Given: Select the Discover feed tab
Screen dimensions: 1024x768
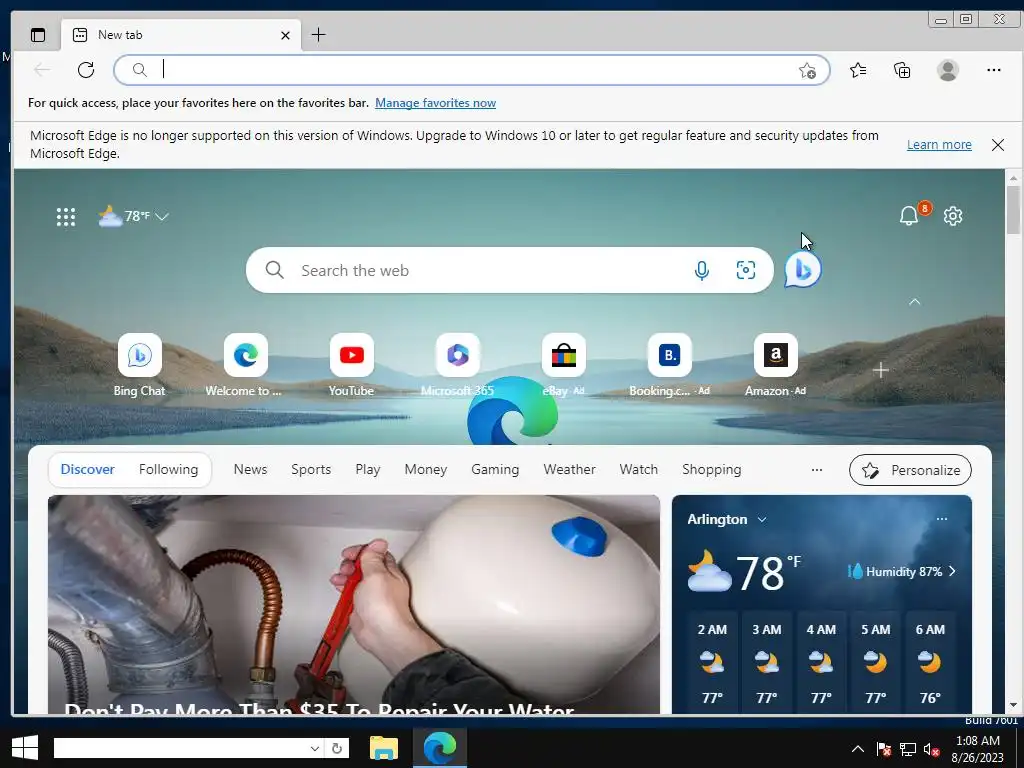Looking at the screenshot, I should pos(88,470).
